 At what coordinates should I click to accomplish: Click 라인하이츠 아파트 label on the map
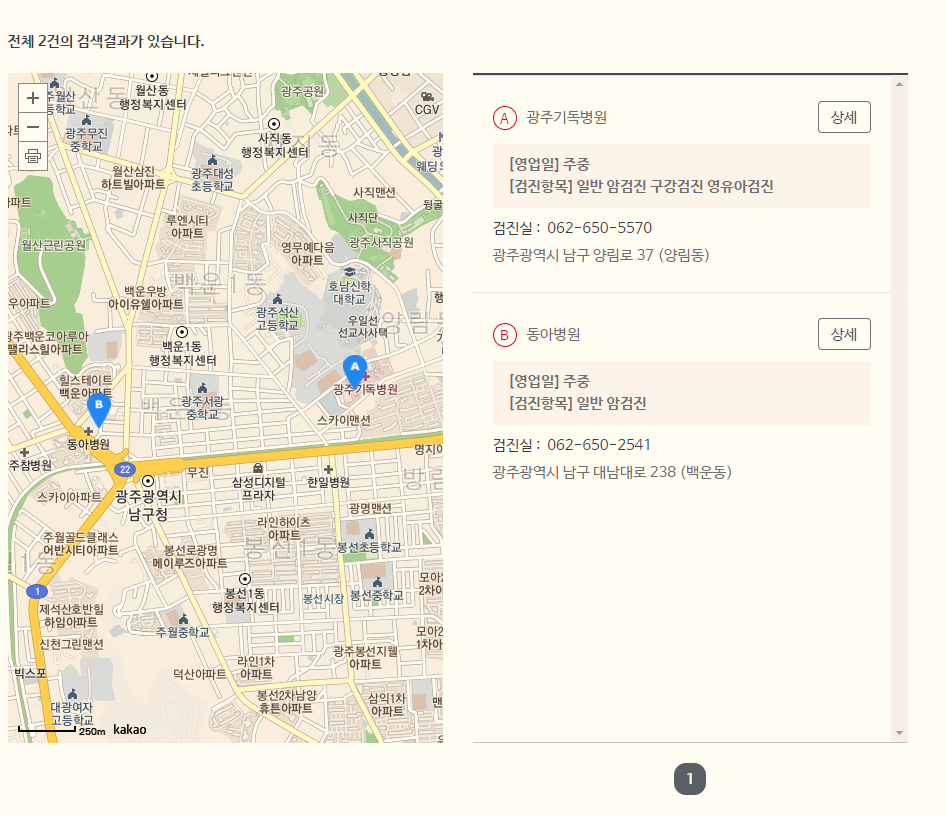point(284,528)
